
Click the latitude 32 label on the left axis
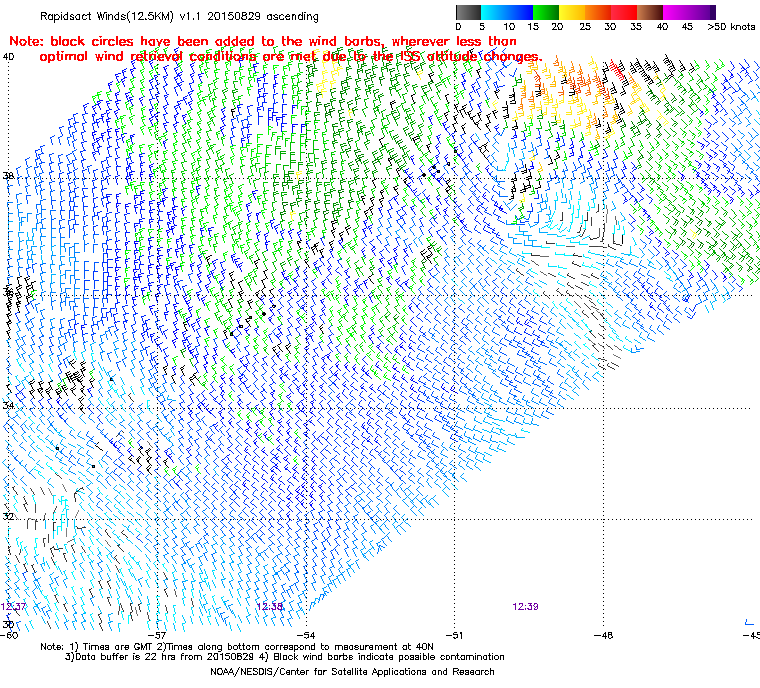tap(8, 516)
